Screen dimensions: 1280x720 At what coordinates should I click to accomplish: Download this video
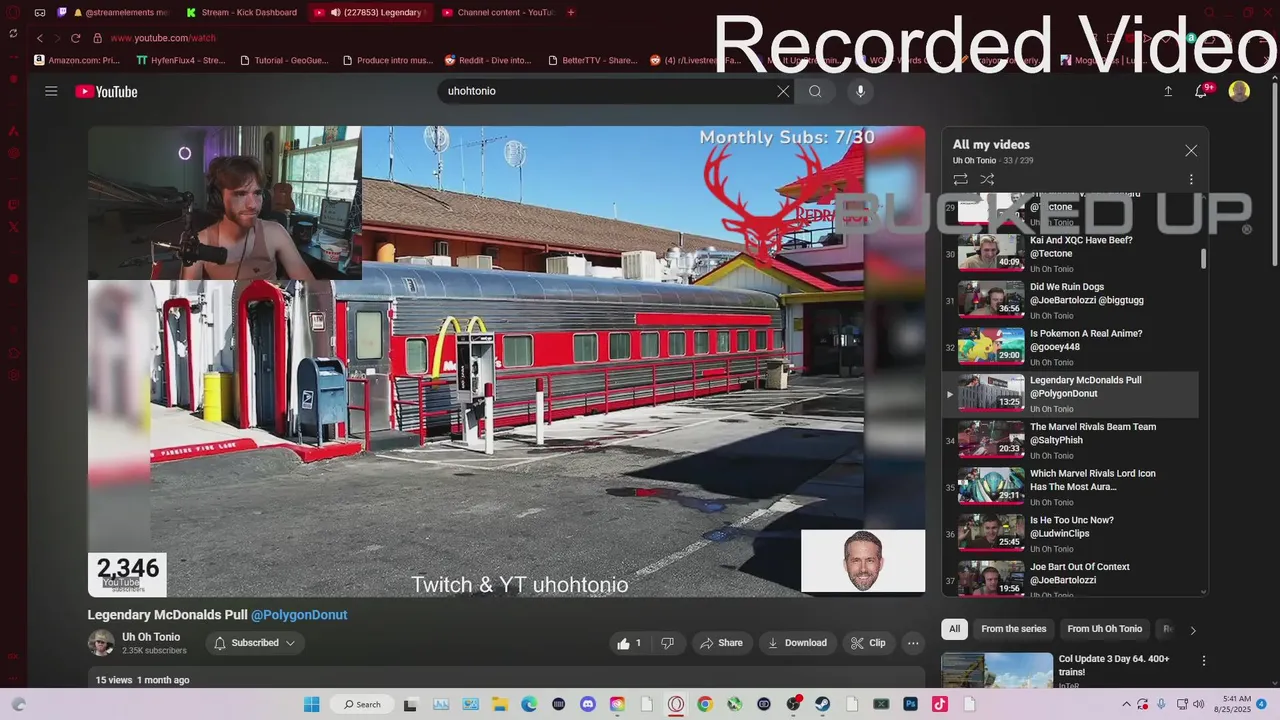point(797,643)
